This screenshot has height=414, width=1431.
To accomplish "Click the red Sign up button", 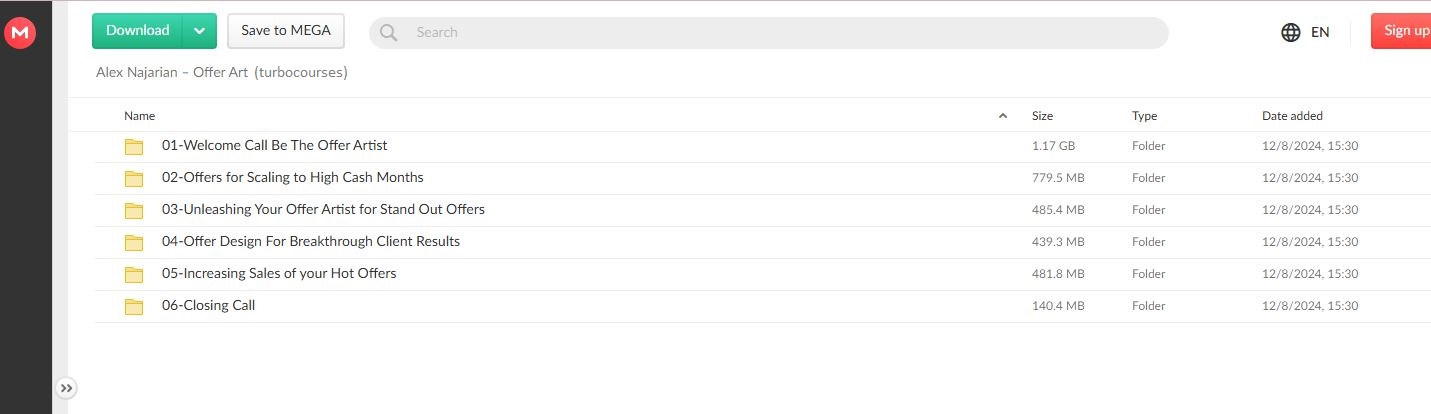I will tap(1403, 31).
